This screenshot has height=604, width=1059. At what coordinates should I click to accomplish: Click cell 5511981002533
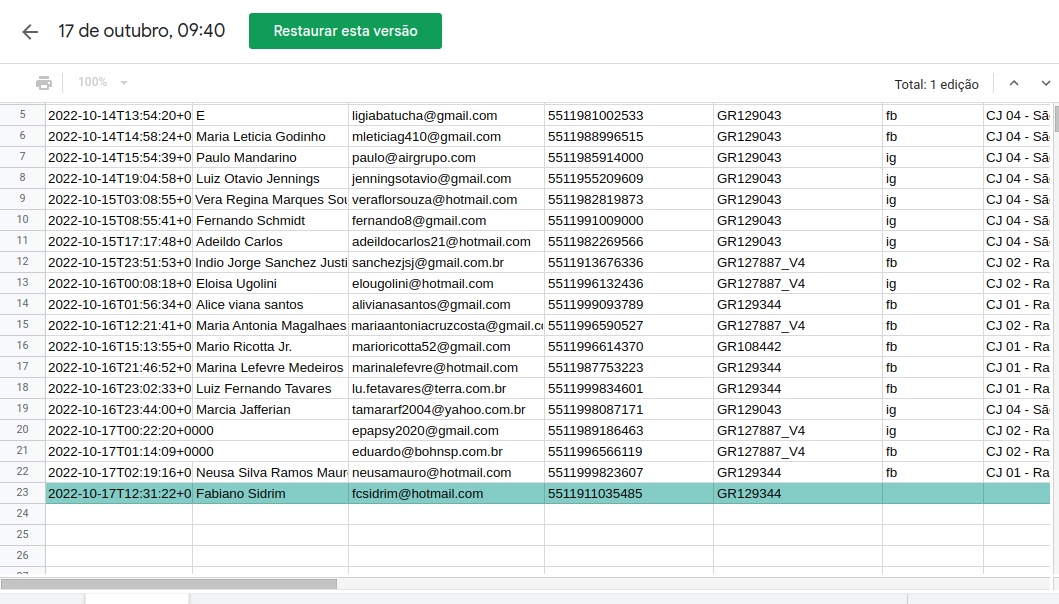[x=629, y=116]
